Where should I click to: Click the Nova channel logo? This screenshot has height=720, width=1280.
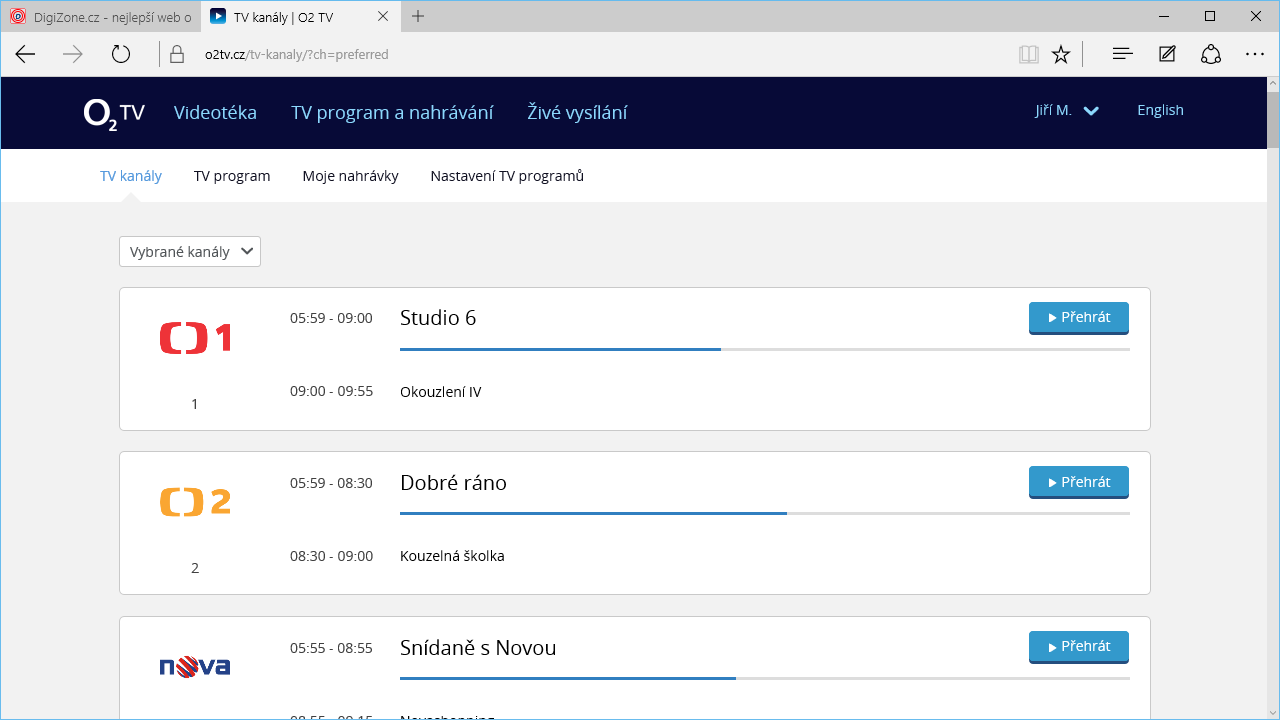195,666
